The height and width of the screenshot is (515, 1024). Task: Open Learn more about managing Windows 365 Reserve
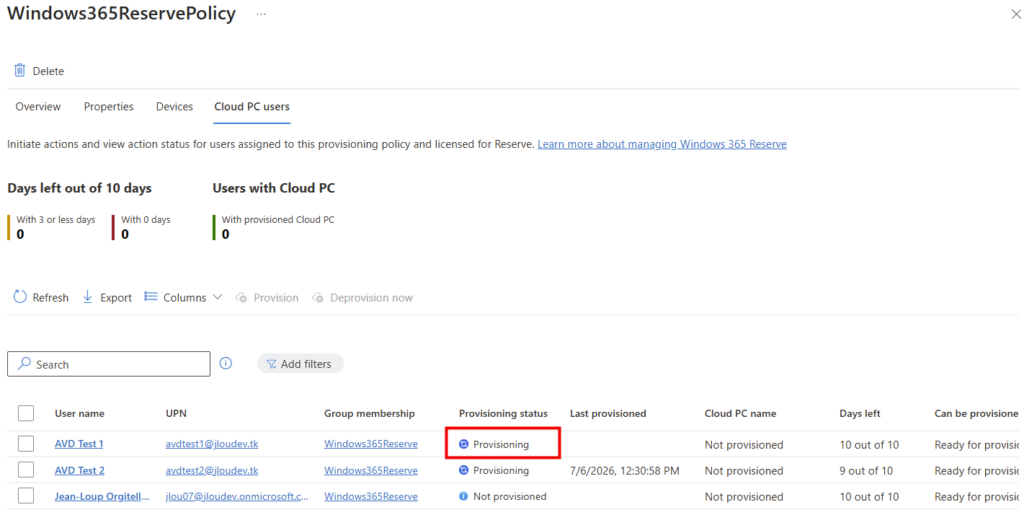pyautogui.click(x=662, y=144)
